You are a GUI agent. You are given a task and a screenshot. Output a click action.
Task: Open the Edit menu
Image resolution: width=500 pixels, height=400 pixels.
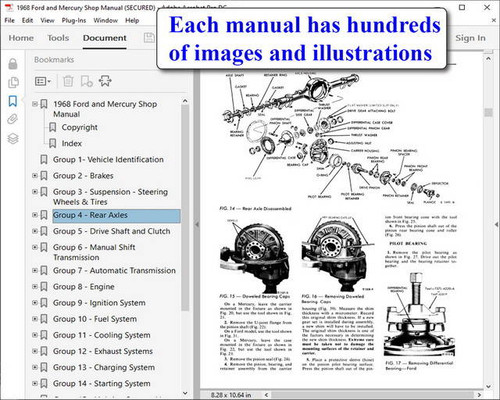coord(27,20)
